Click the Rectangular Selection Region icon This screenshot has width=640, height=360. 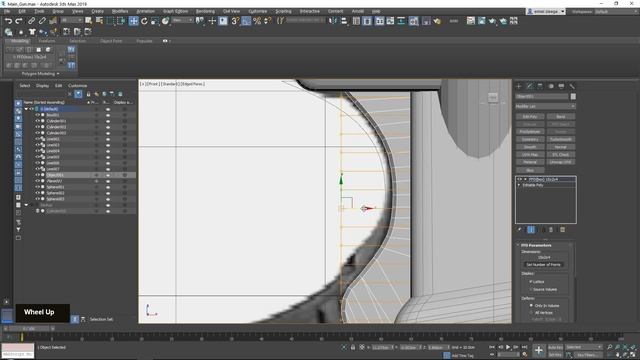click(110, 21)
